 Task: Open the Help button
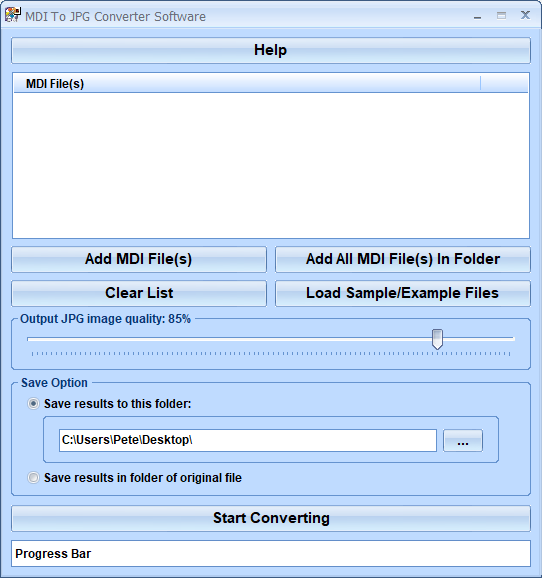(271, 50)
